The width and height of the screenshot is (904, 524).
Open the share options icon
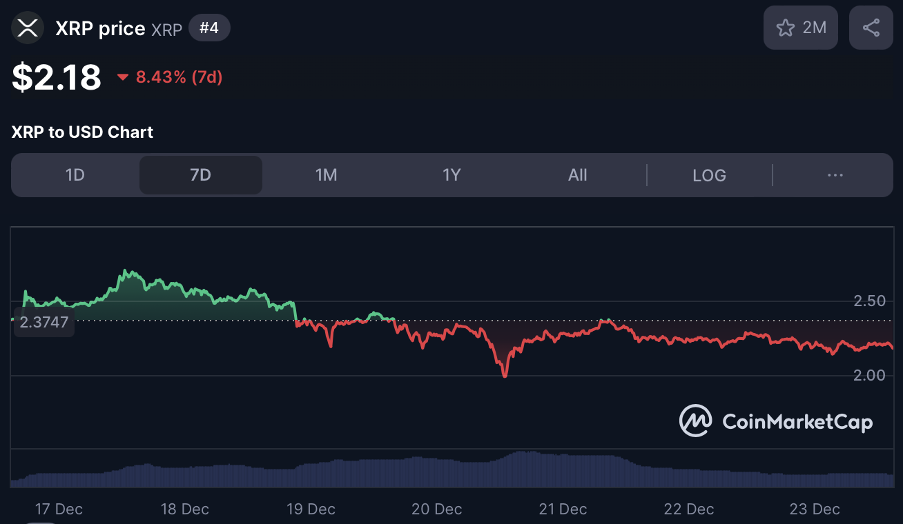click(870, 28)
